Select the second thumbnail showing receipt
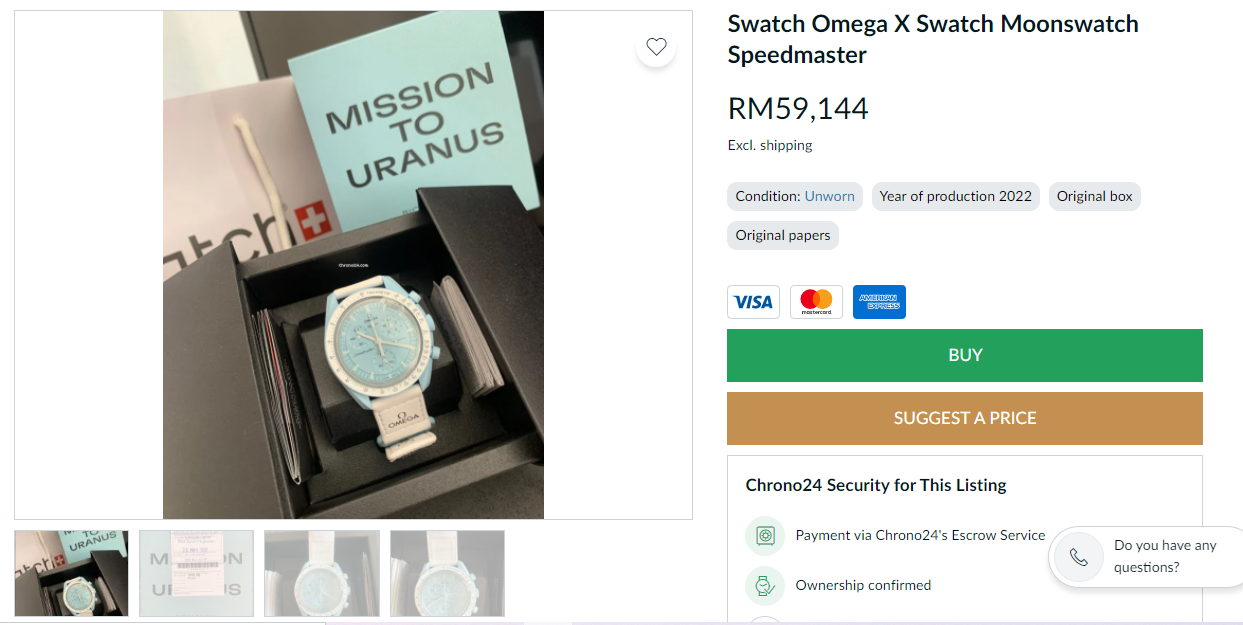This screenshot has width=1243, height=625. [196, 573]
